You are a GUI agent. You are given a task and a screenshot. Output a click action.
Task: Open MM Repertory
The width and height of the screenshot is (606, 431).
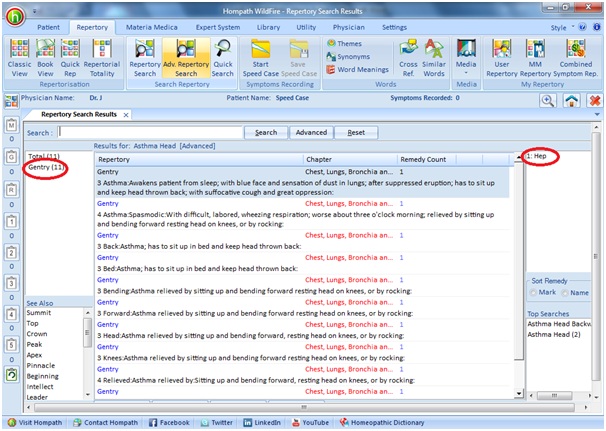535,58
